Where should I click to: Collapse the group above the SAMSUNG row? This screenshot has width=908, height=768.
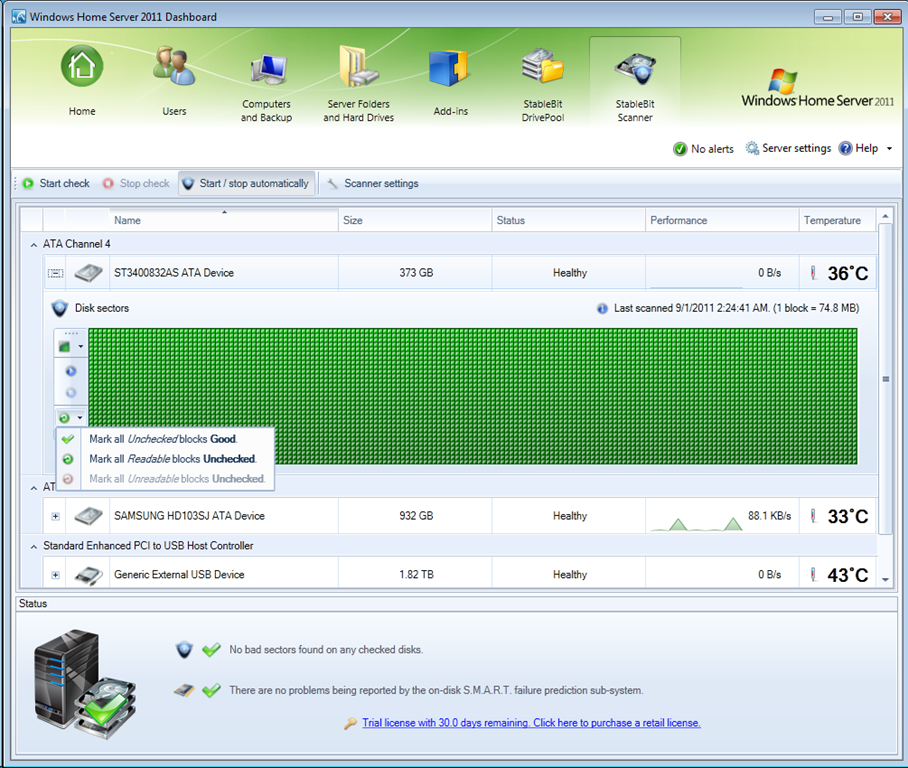click(x=34, y=488)
